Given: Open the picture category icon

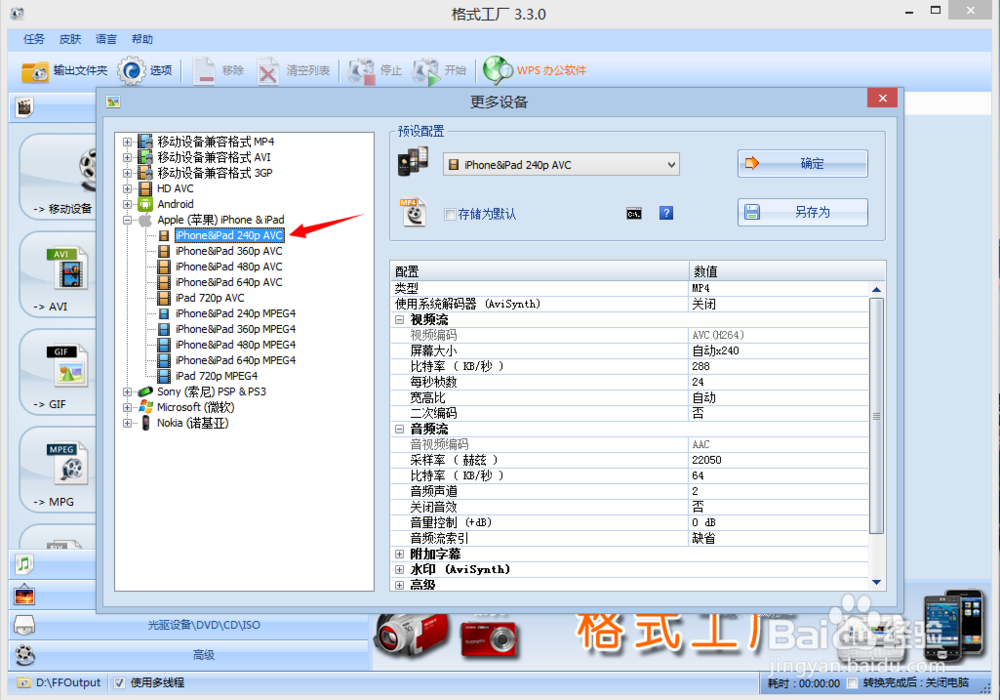Looking at the screenshot, I should coord(24,595).
